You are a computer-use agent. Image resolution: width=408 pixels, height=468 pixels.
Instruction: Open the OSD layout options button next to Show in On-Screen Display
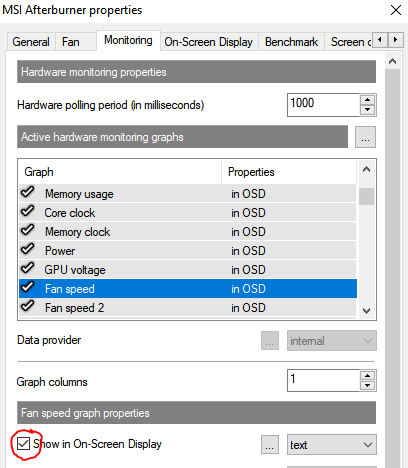click(270, 445)
